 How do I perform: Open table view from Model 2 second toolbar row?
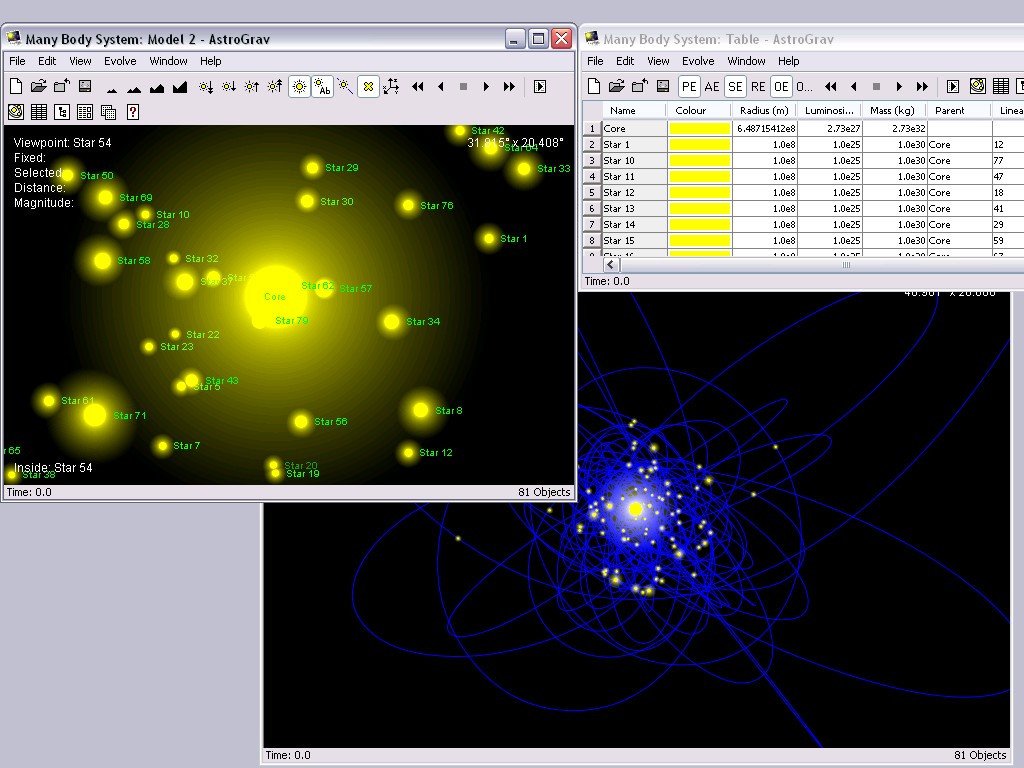(x=39, y=112)
